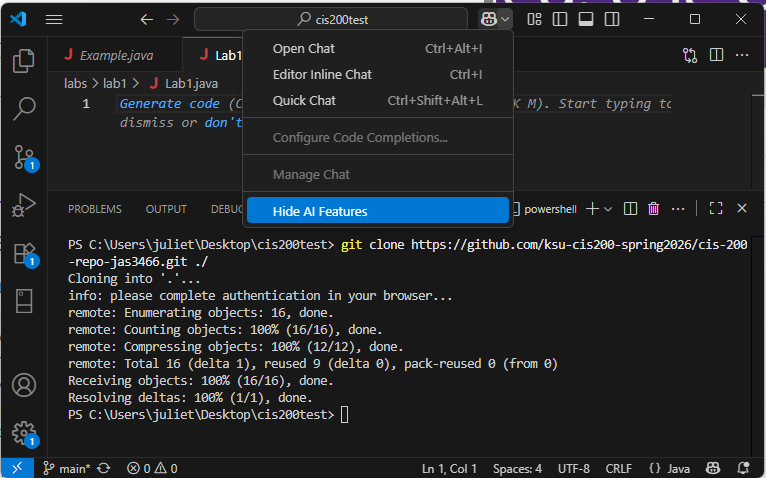The width and height of the screenshot is (766, 478).
Task: Maximize the panel size
Action: 716,208
